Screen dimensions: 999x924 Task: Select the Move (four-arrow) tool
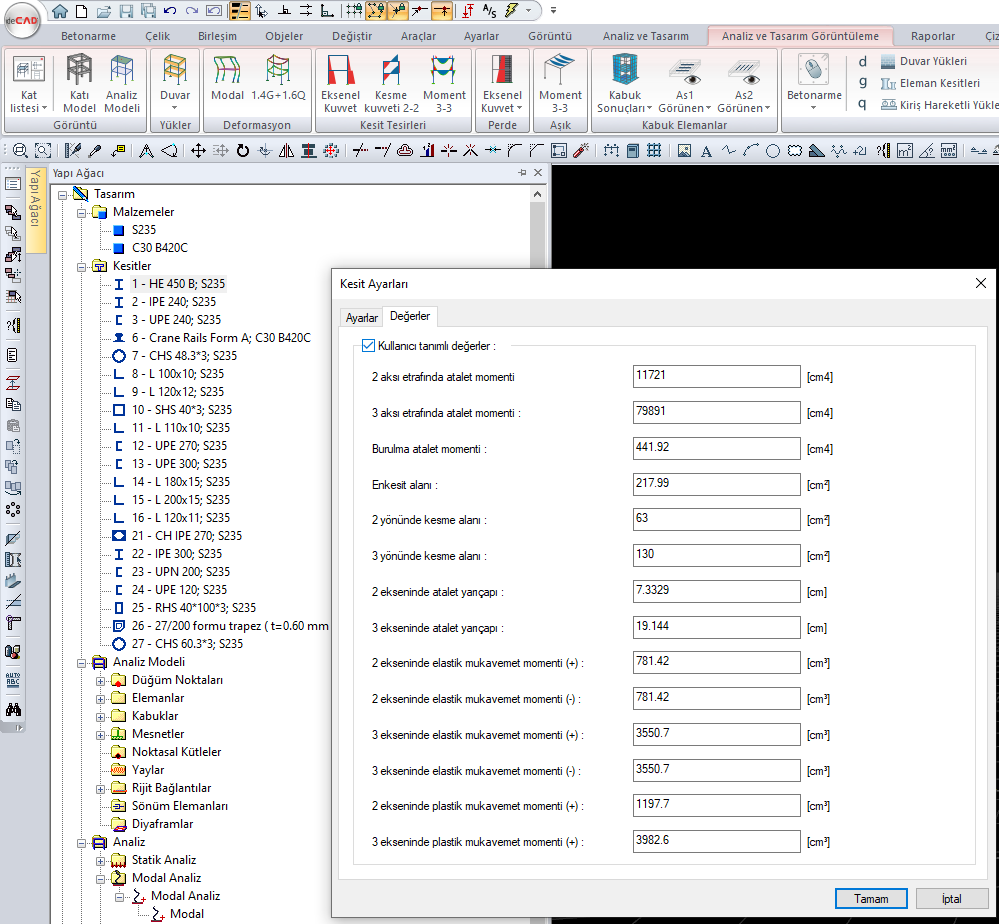pyautogui.click(x=198, y=150)
